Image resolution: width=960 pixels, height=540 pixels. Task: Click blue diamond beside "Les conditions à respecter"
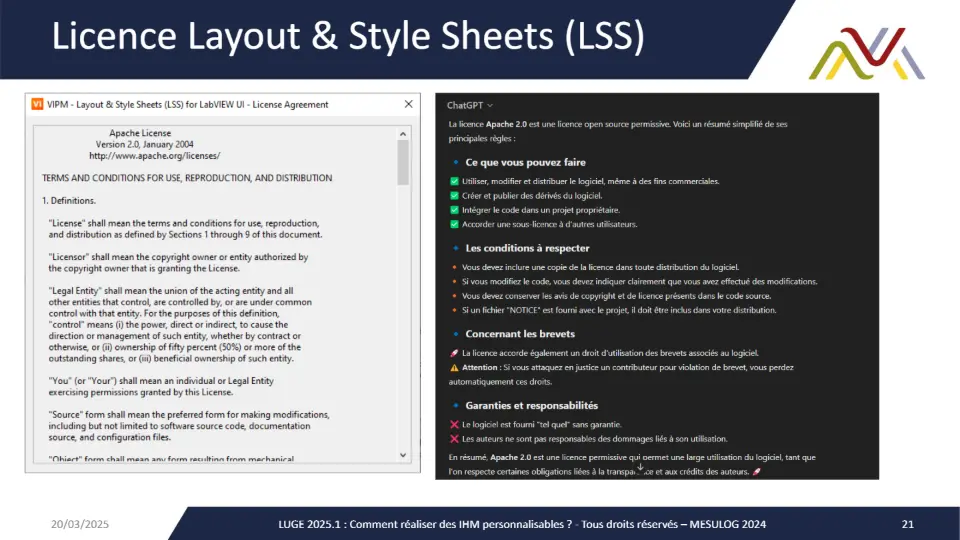(456, 248)
